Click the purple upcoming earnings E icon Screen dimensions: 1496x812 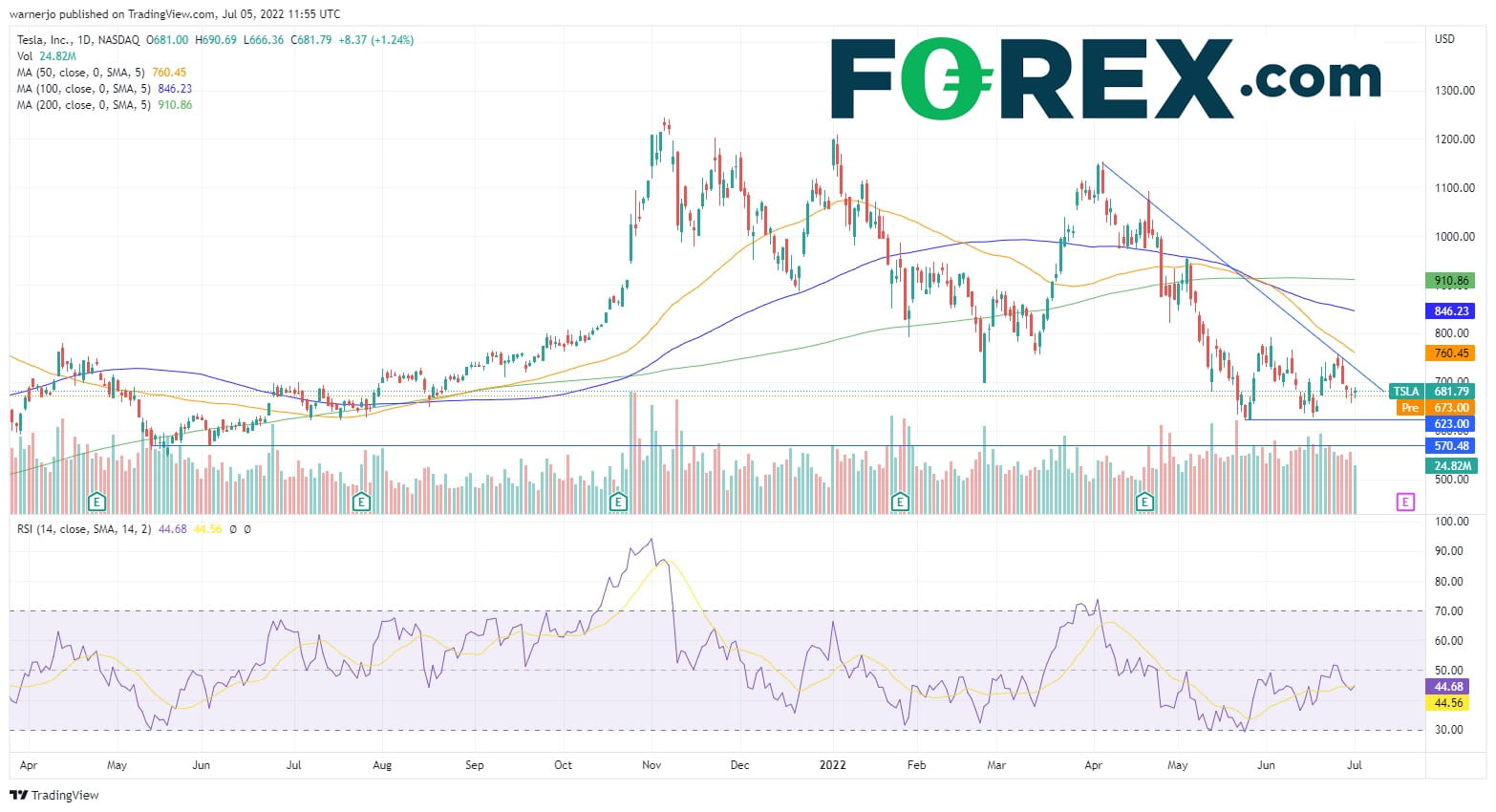tap(1404, 502)
